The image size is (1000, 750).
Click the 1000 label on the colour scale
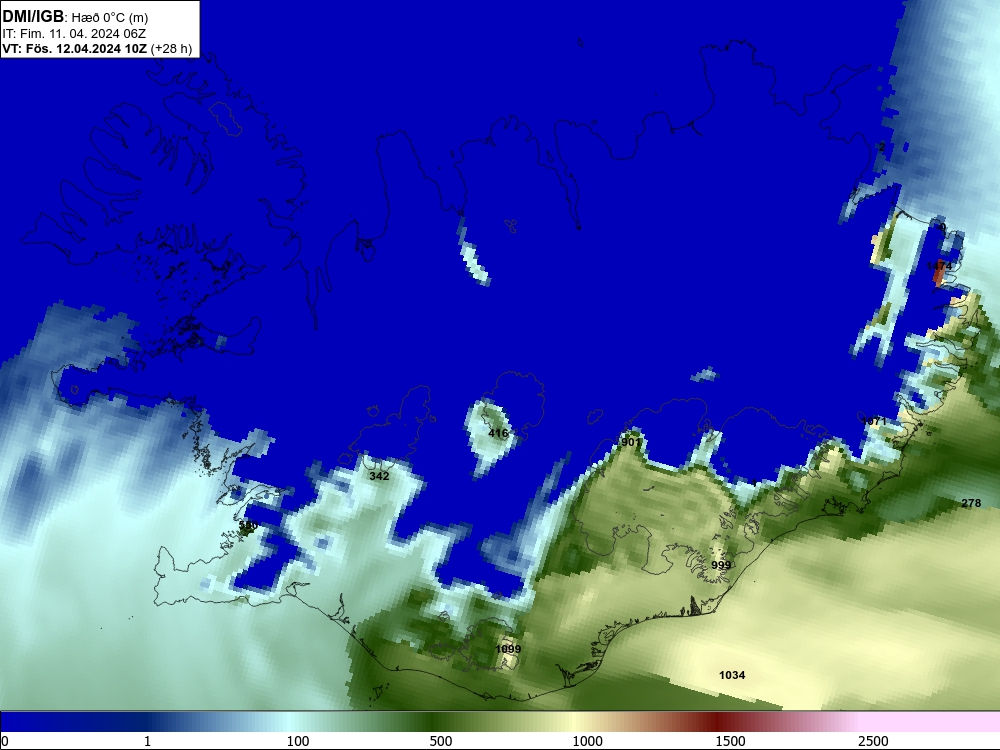click(x=587, y=741)
